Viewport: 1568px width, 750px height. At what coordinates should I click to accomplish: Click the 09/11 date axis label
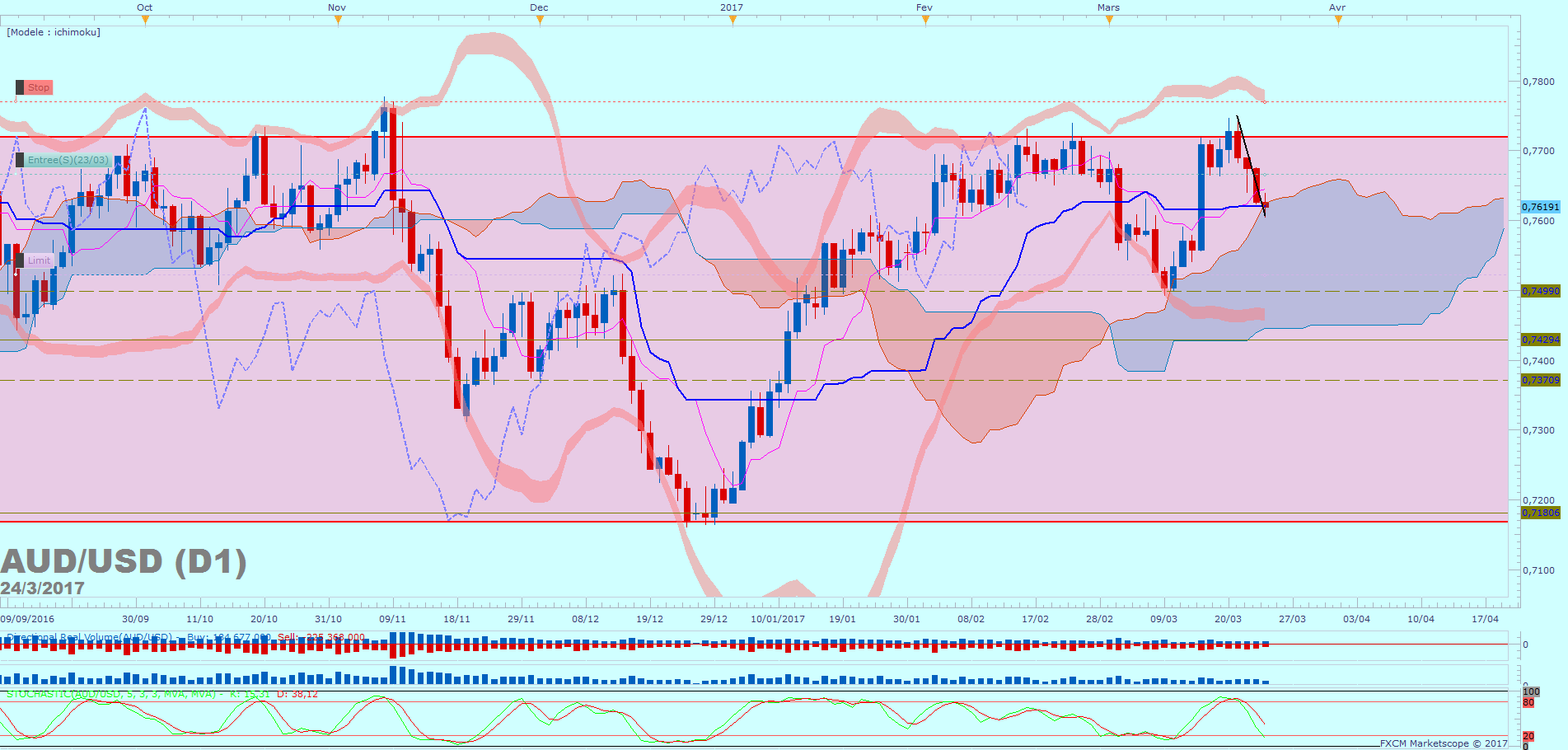[x=393, y=619]
